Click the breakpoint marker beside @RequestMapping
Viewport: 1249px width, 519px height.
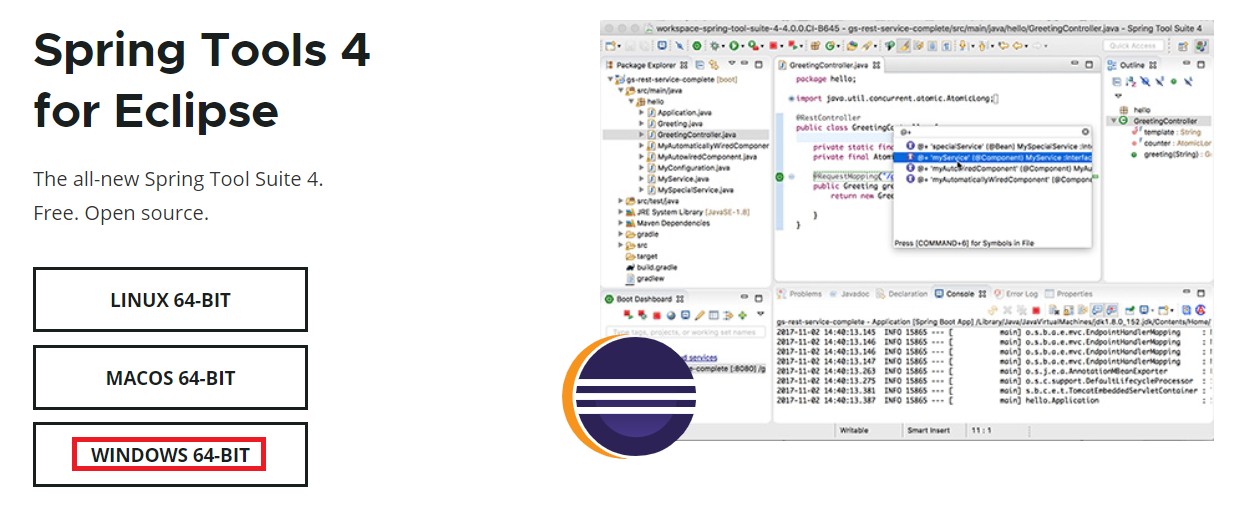[x=781, y=176]
